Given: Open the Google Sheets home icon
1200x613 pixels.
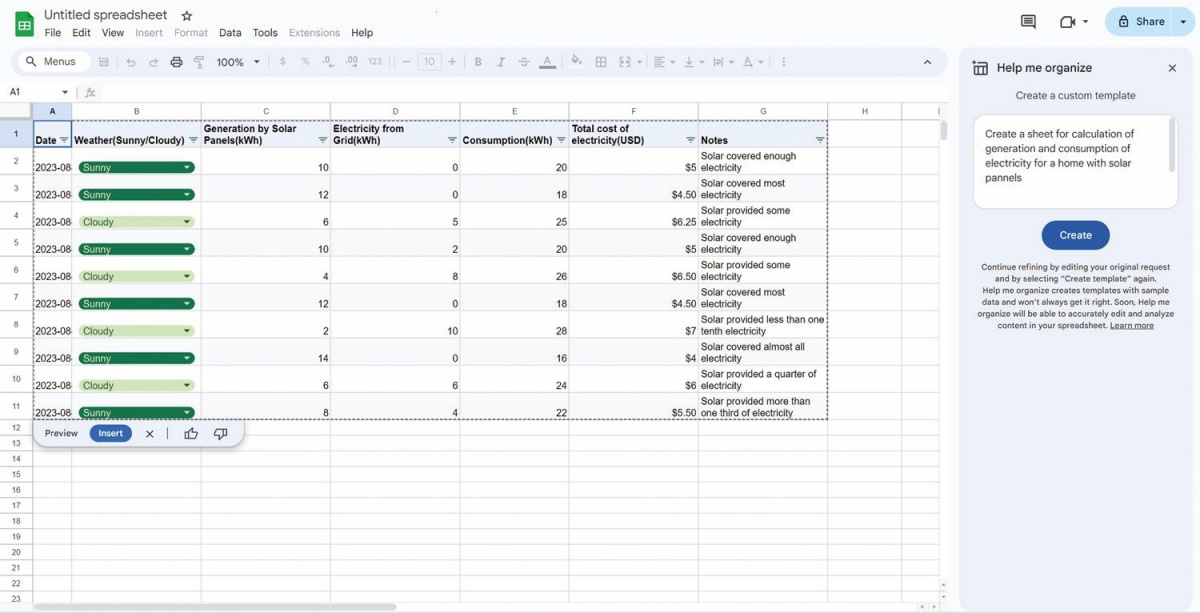Looking at the screenshot, I should coord(24,23).
